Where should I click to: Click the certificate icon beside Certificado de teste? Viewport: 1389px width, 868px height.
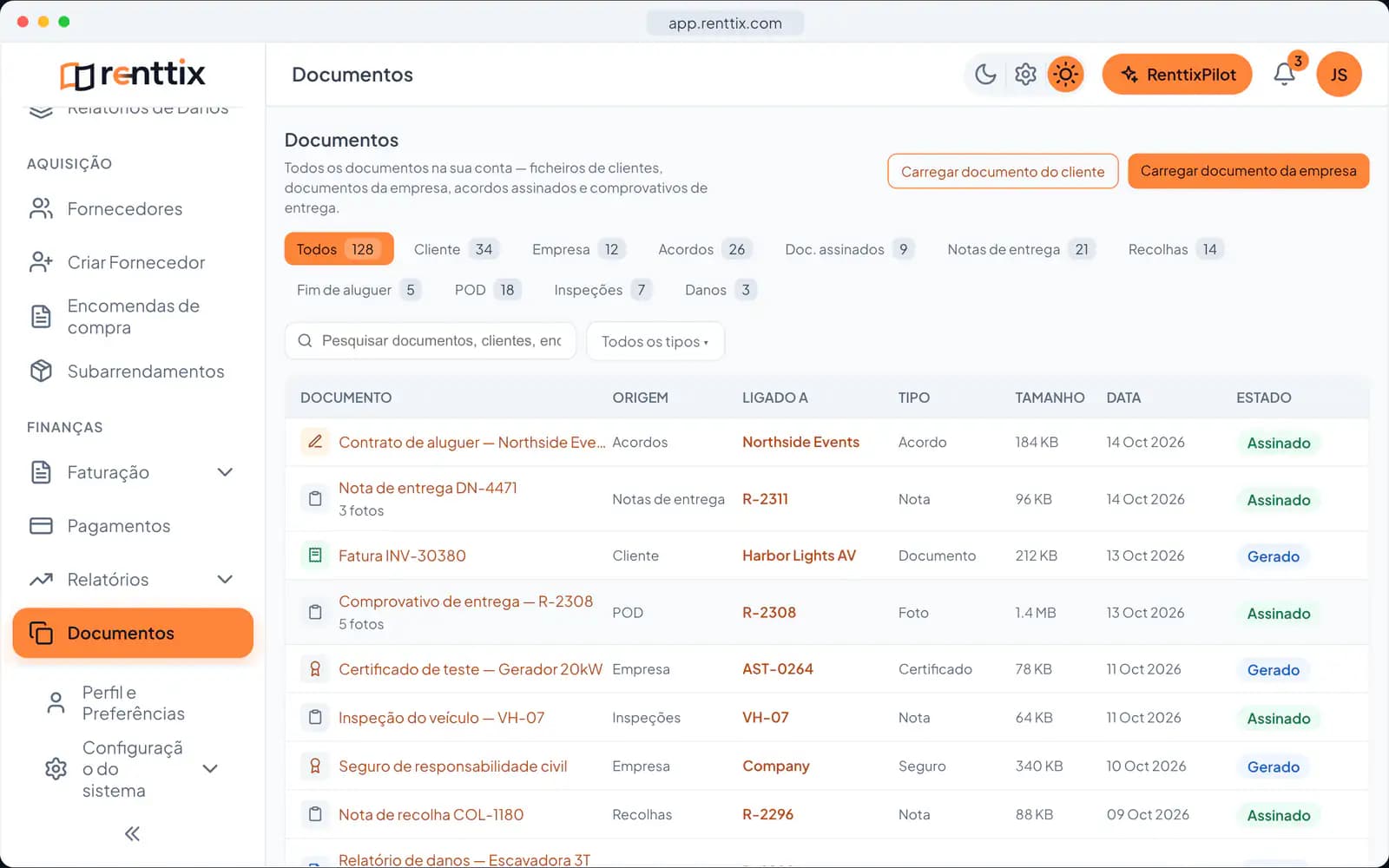point(315,669)
